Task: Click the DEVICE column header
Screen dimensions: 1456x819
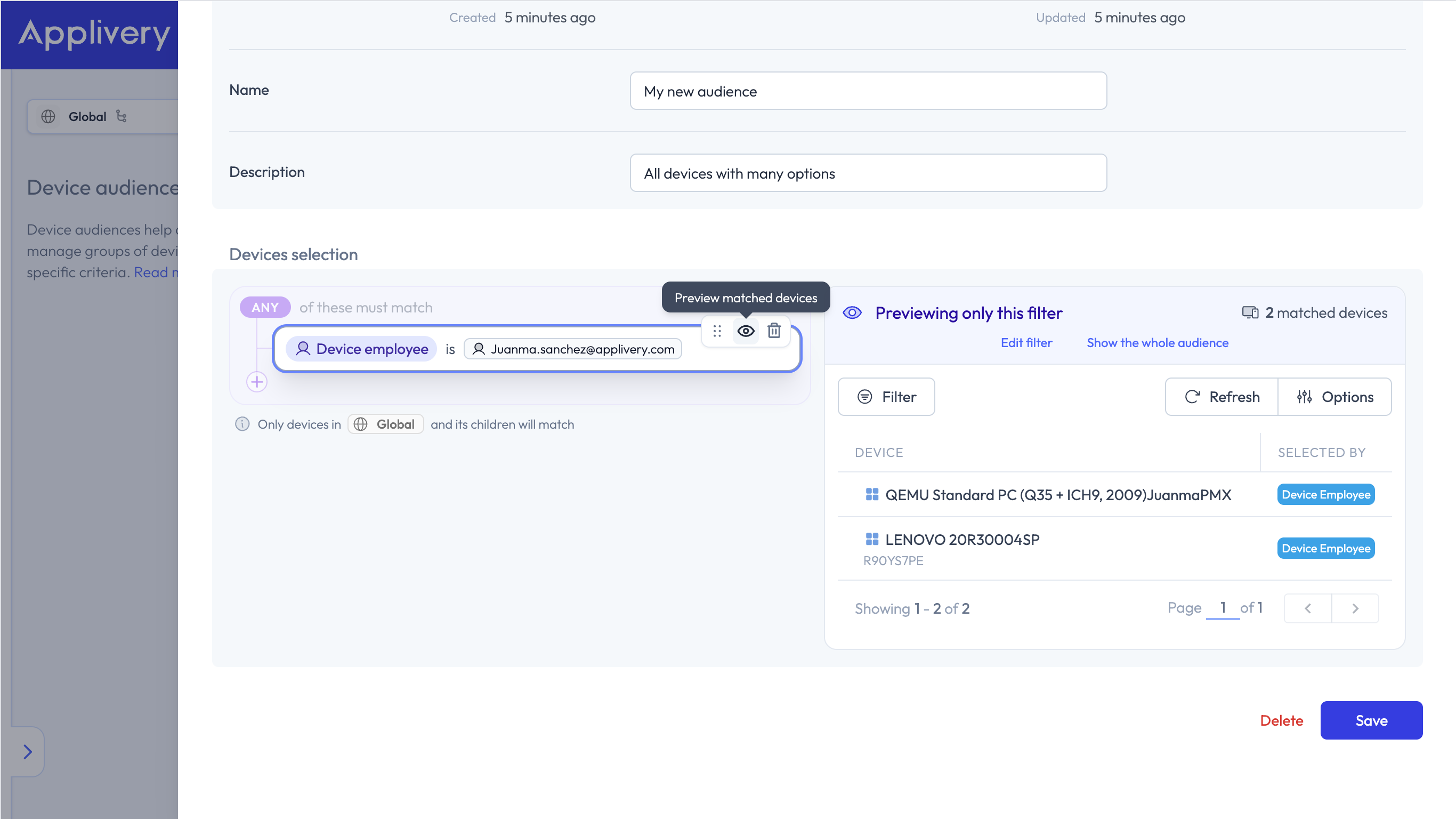Action: pos(879,453)
